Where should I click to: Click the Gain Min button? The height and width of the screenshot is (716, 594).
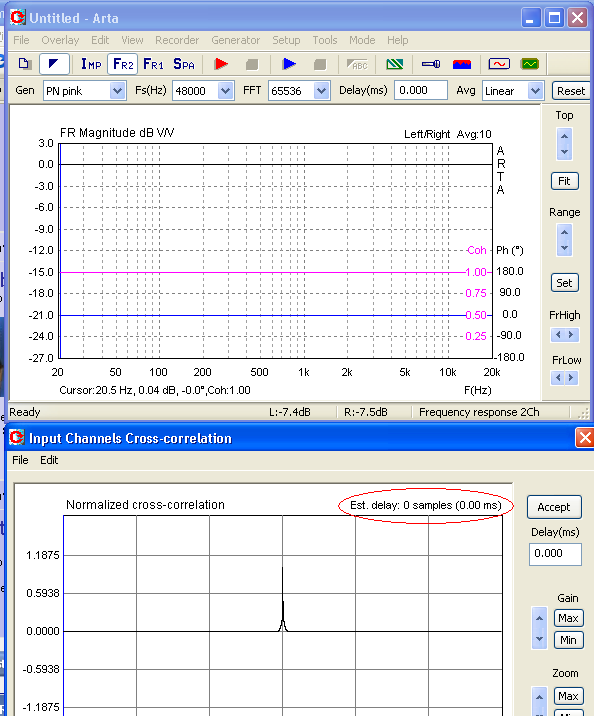(x=568, y=640)
